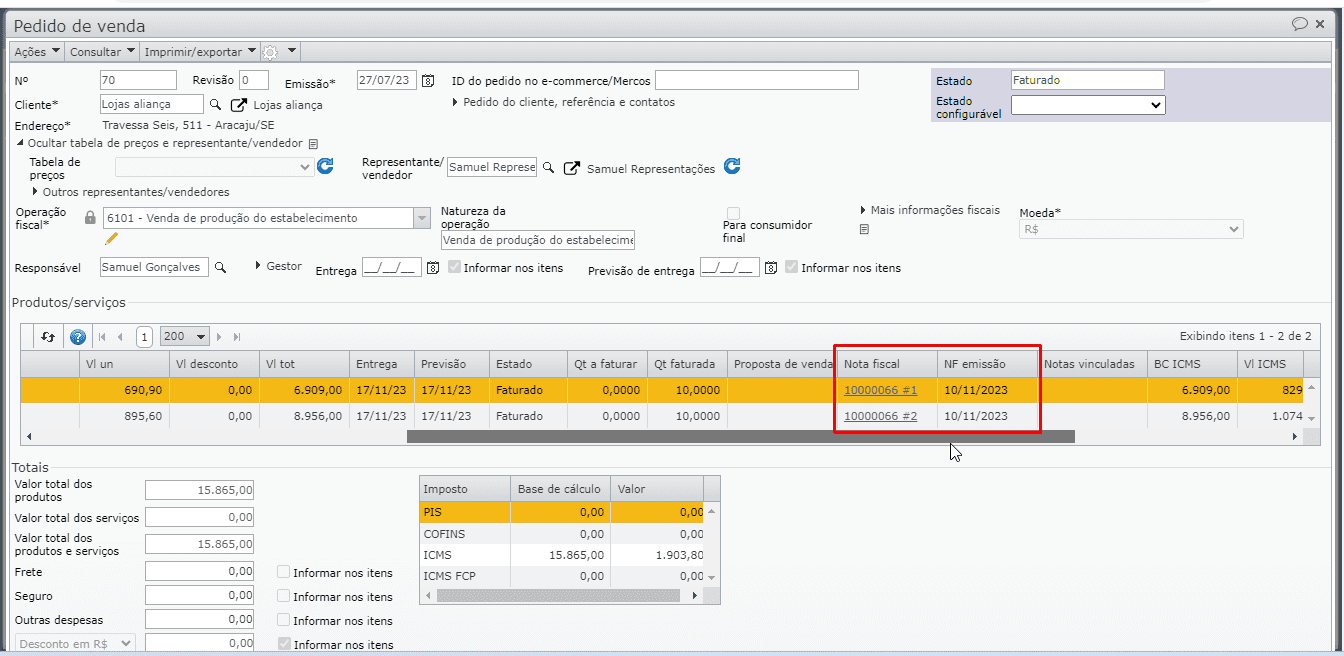The height and width of the screenshot is (656, 1344).
Task: Toggle Informar nos itens for Seguro
Action: click(x=284, y=596)
